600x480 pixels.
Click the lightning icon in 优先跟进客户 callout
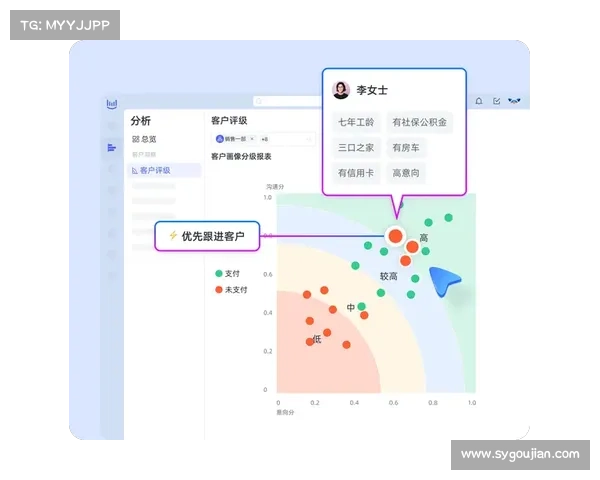[x=173, y=235]
